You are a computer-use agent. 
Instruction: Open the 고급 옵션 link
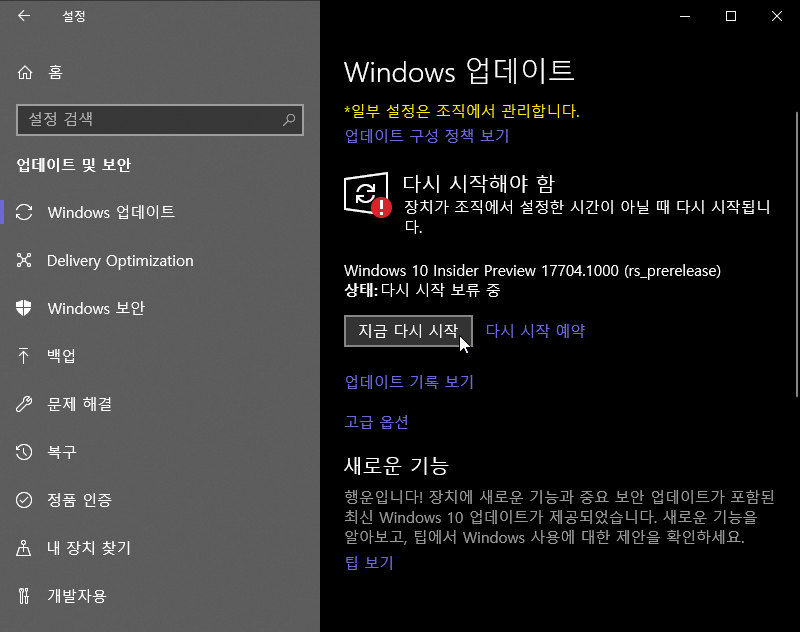click(x=377, y=422)
